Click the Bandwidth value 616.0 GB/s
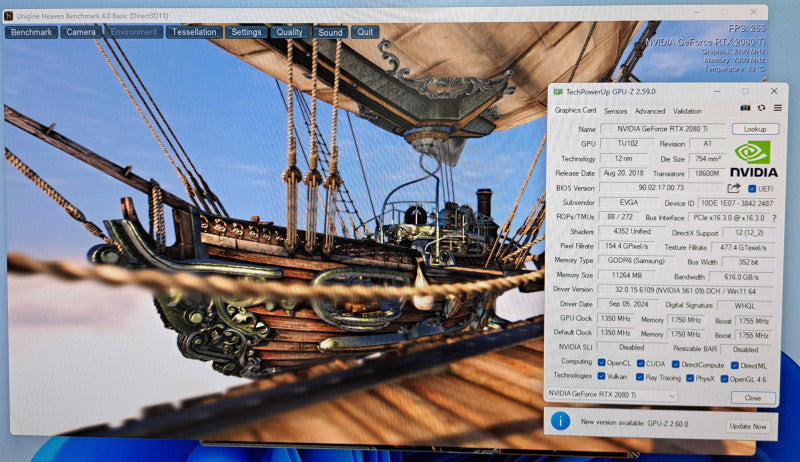Viewport: 800px width, 462px height. [x=741, y=277]
